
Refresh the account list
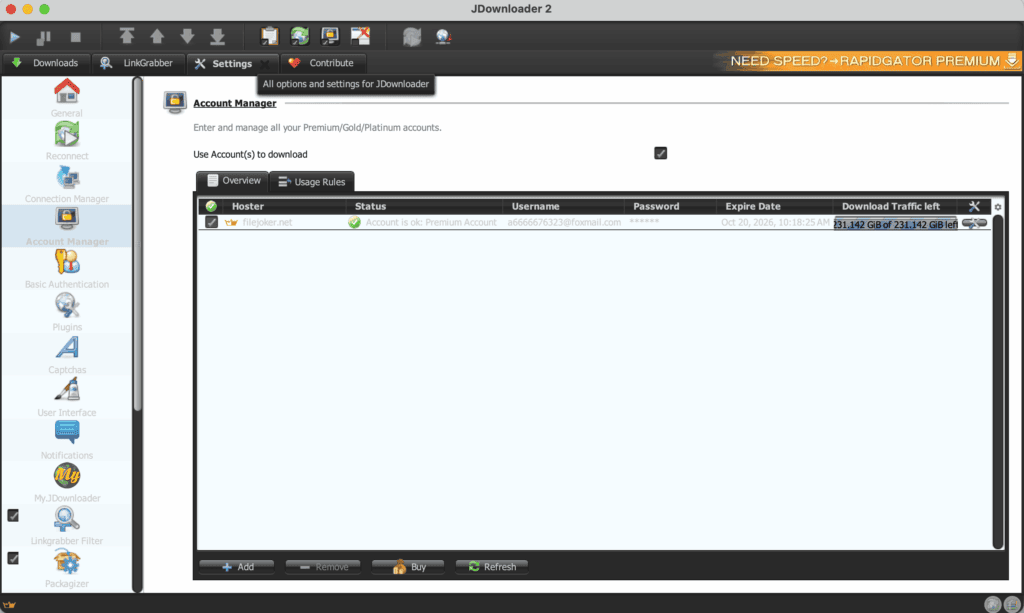tap(492, 567)
